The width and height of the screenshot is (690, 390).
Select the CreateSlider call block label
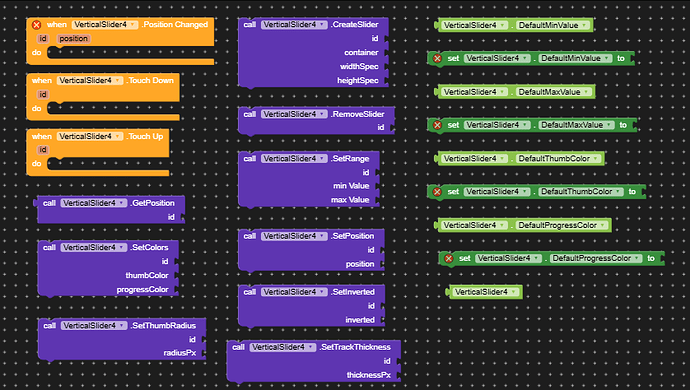pyautogui.click(x=355, y=25)
